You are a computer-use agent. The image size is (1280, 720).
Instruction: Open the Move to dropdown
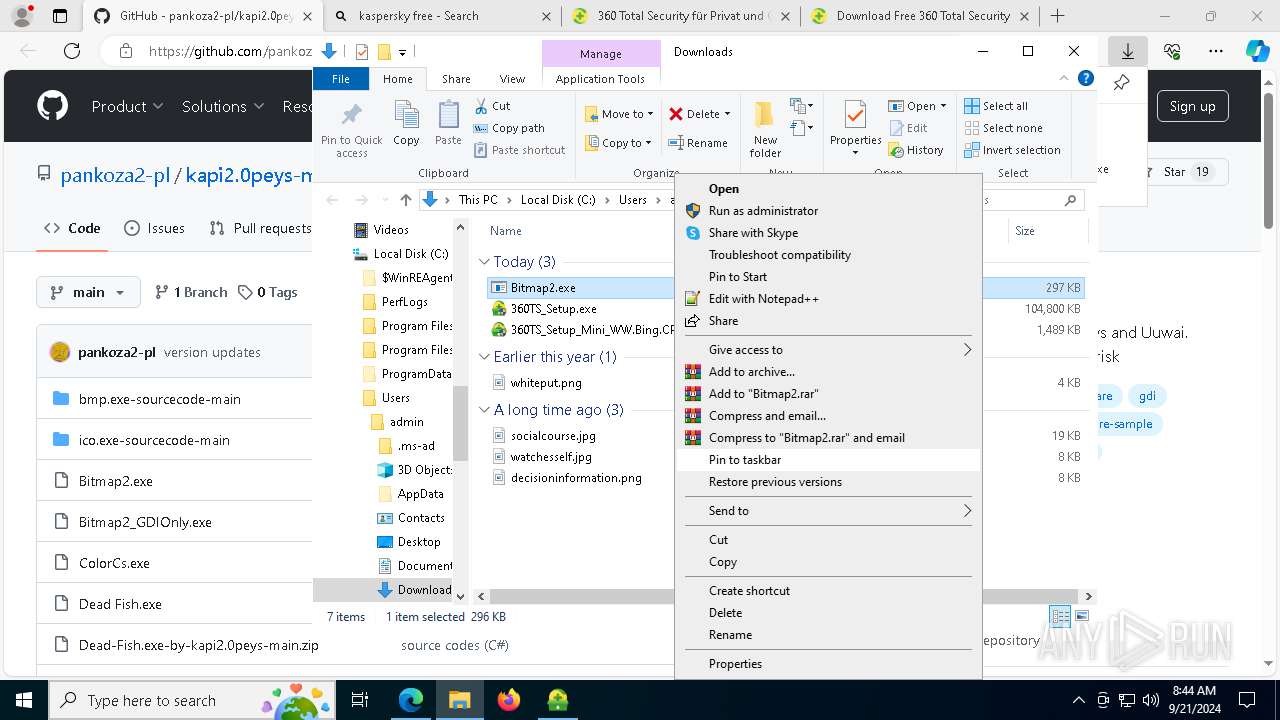click(619, 114)
